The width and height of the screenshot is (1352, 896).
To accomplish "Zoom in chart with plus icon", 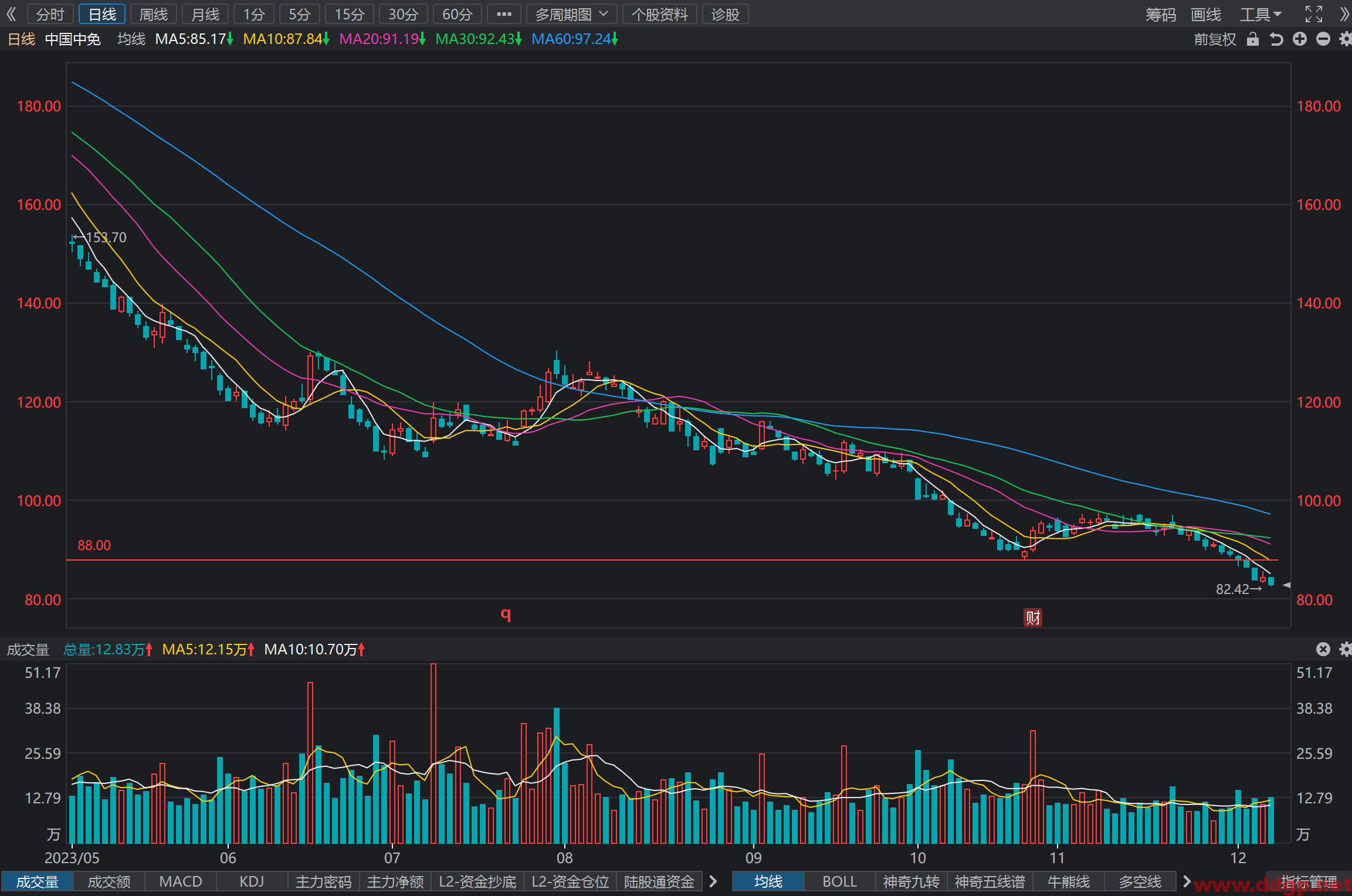I will (1300, 39).
